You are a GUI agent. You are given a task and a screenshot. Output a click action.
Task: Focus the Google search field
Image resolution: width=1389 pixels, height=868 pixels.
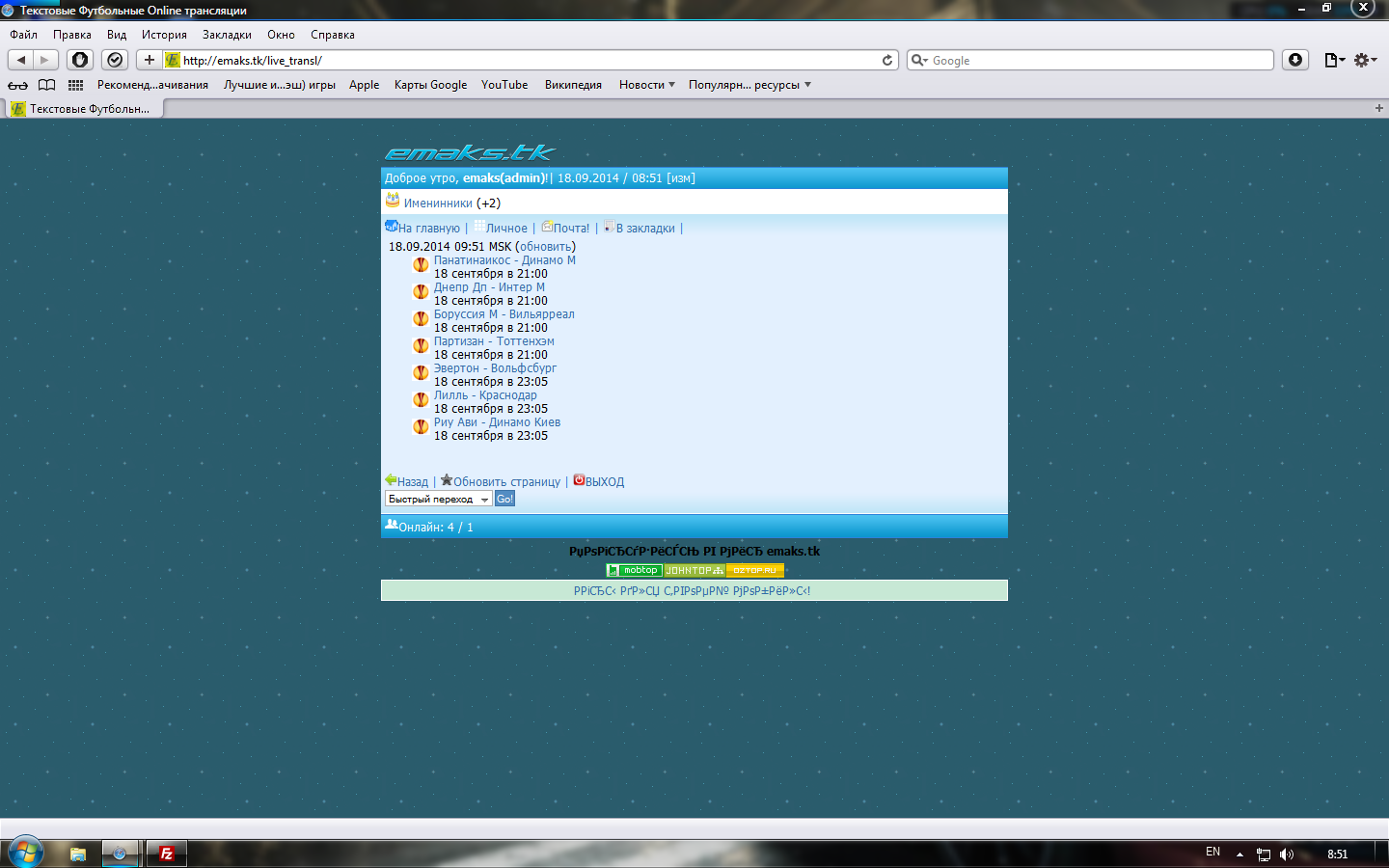(x=1090, y=60)
